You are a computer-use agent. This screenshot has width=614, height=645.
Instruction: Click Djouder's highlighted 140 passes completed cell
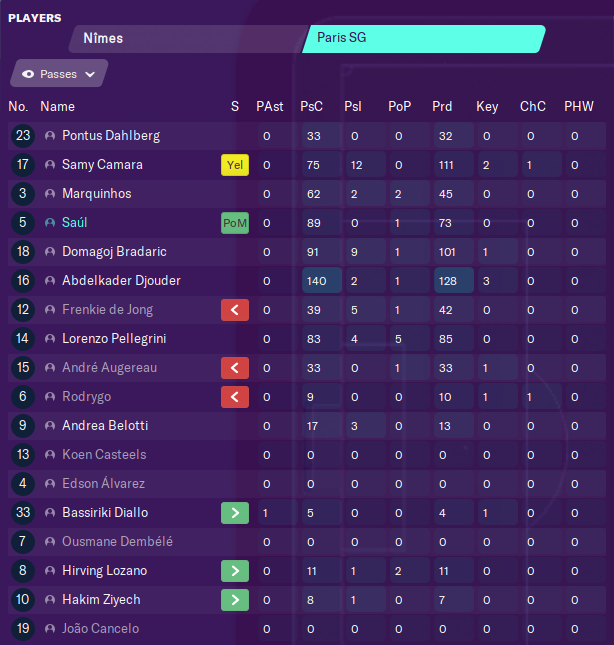322,281
